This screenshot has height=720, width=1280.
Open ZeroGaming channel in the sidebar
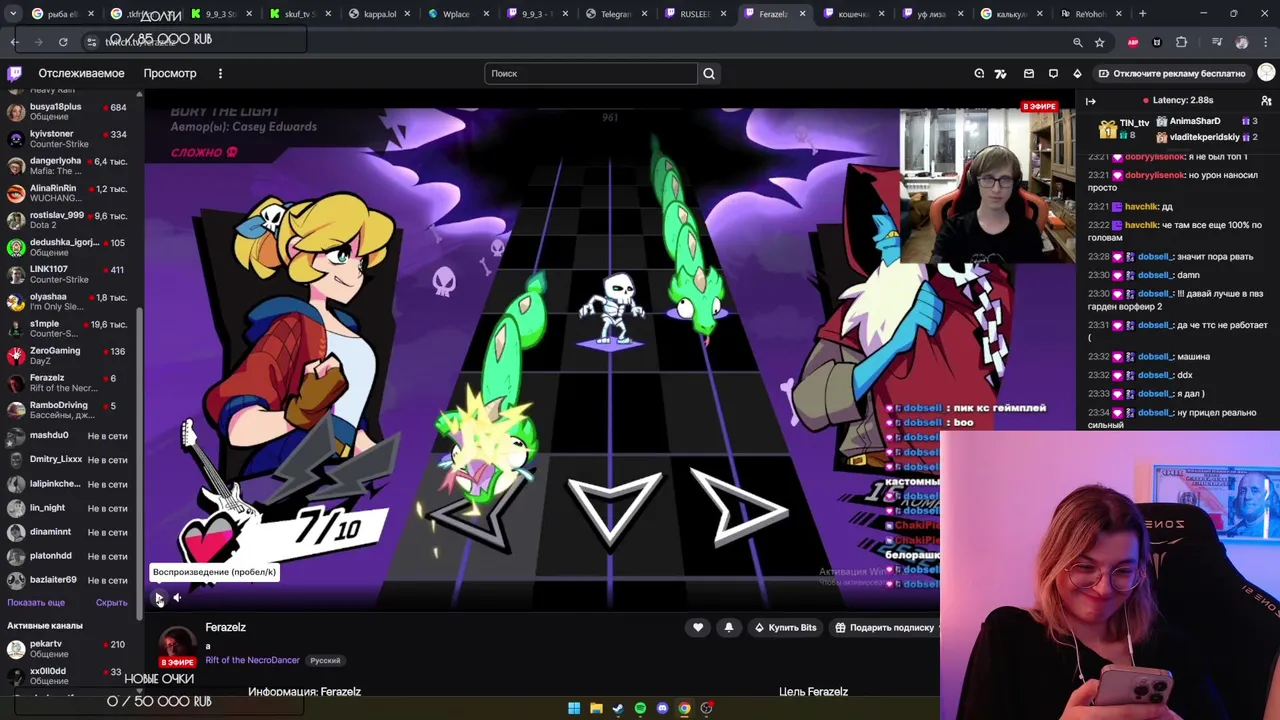coord(68,355)
